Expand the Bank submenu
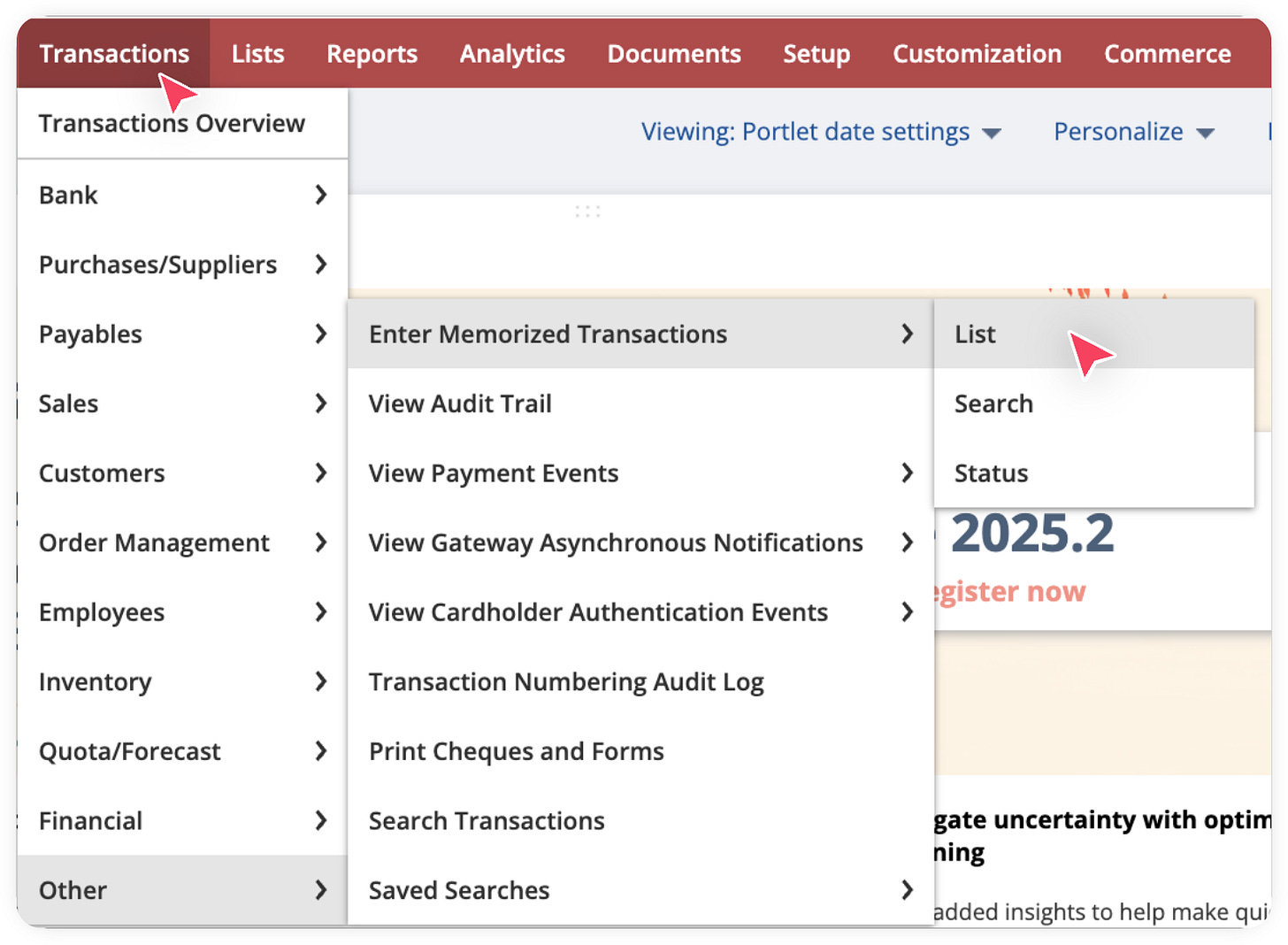 (x=182, y=195)
